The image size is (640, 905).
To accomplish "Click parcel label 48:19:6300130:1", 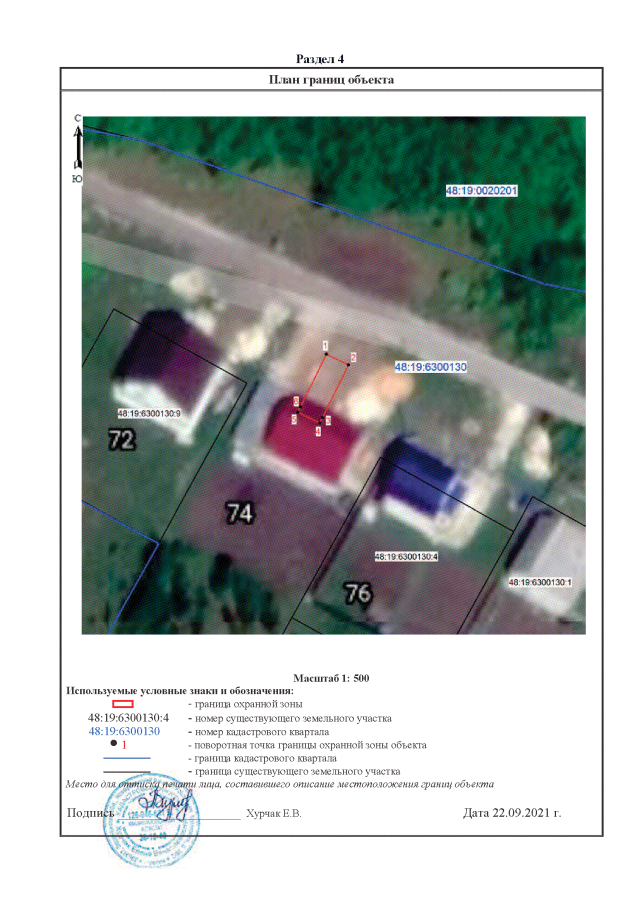I will [x=539, y=581].
